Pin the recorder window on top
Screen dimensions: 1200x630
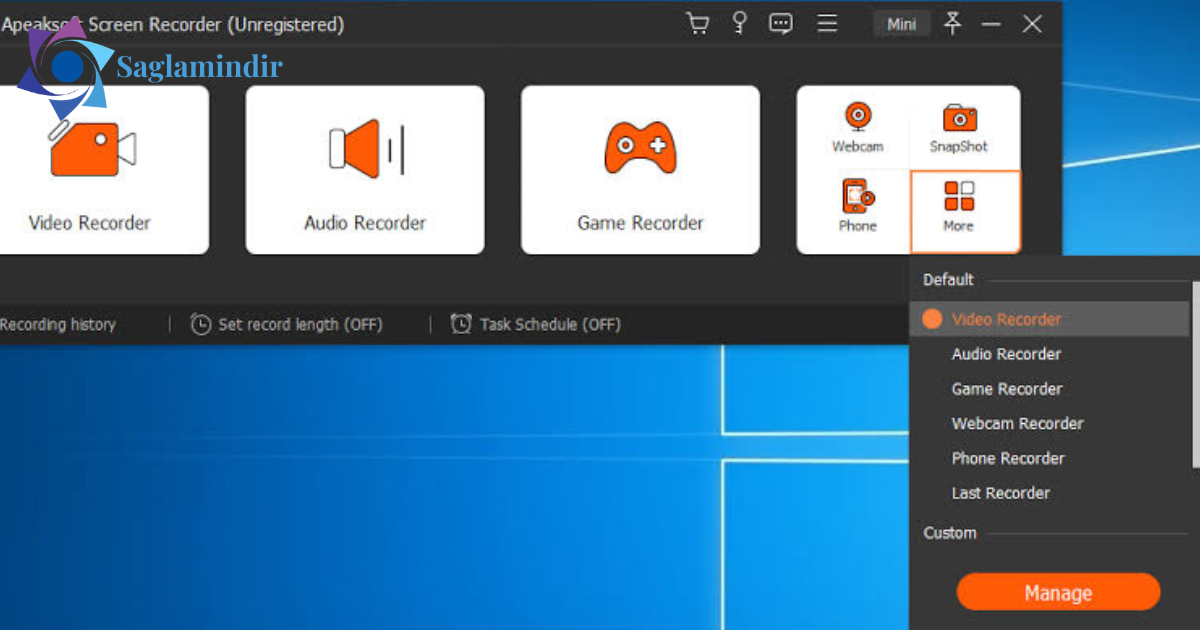[953, 23]
